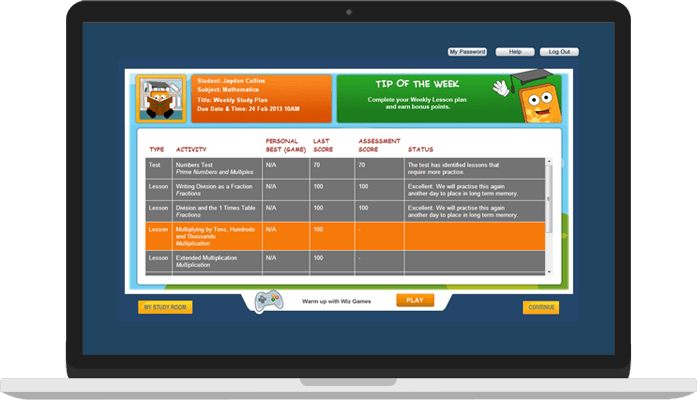Click the Status column header
Viewport: 697px width, 409px height.
tap(420, 149)
